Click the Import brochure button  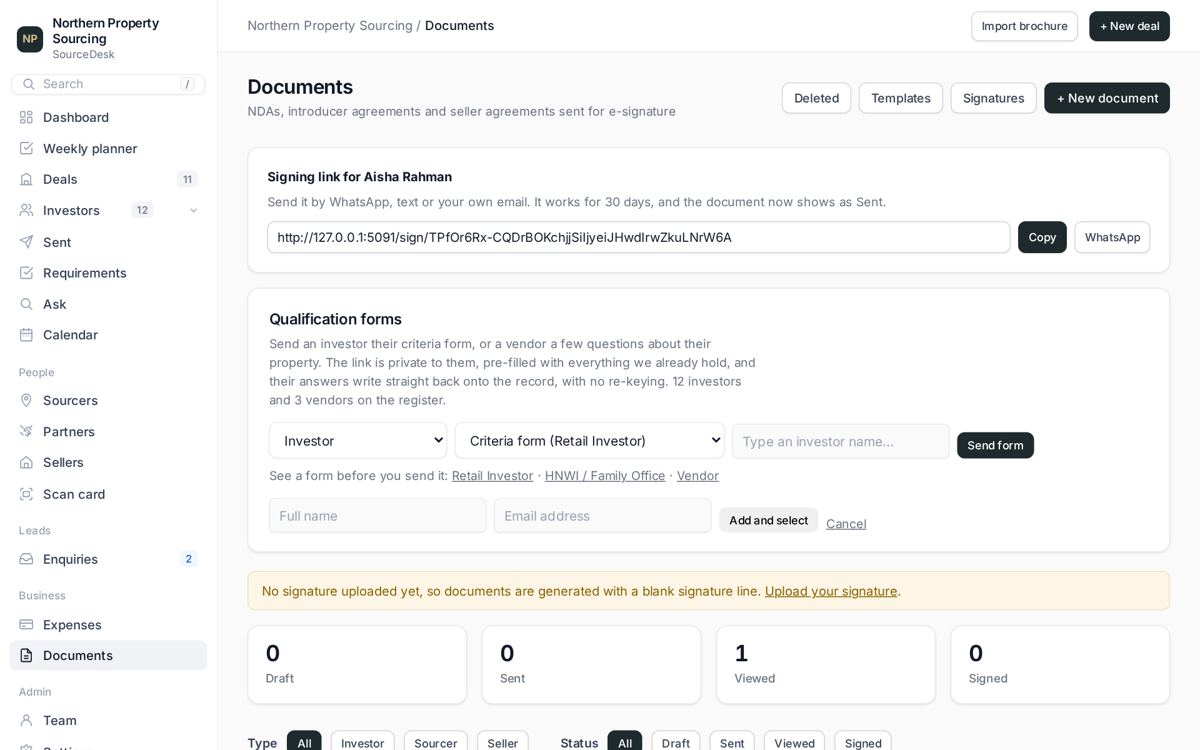click(1024, 26)
